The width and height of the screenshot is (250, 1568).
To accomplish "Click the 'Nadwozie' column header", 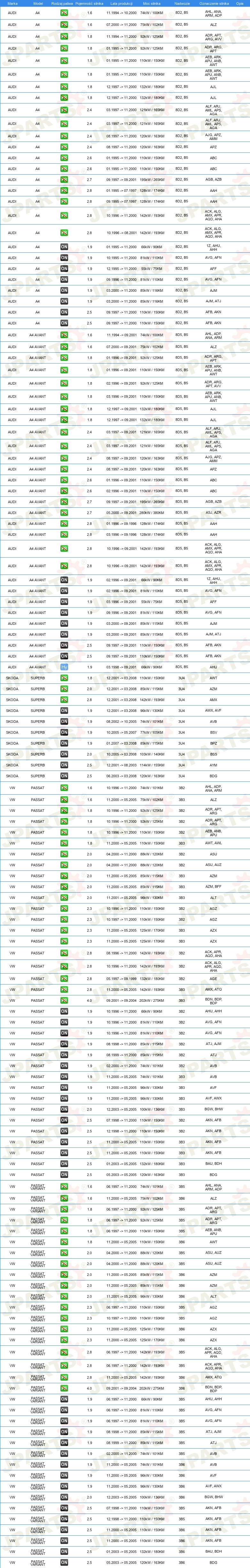I will tap(182, 3).
